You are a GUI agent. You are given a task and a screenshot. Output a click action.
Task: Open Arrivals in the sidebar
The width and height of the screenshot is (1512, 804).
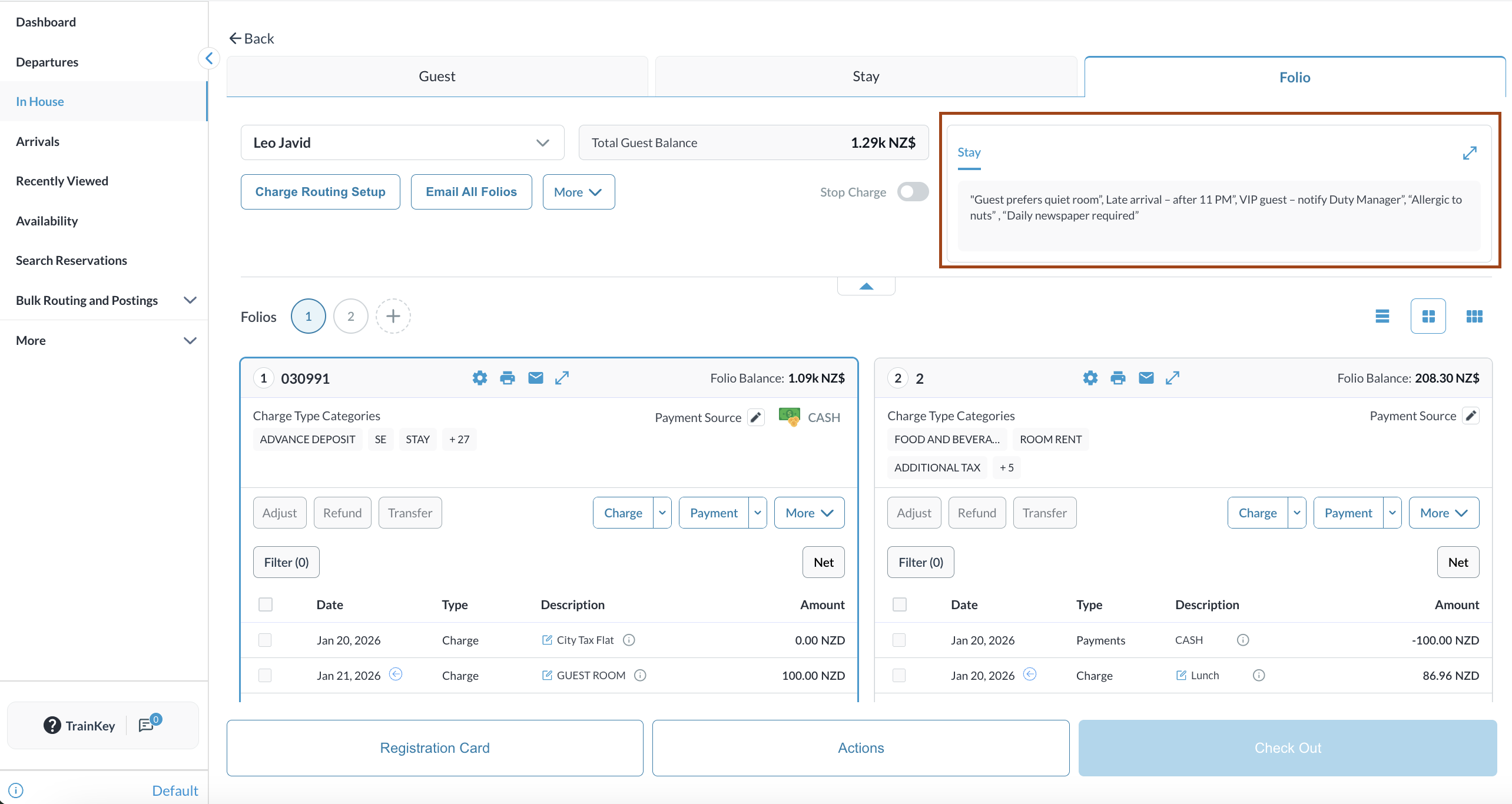[x=38, y=141]
